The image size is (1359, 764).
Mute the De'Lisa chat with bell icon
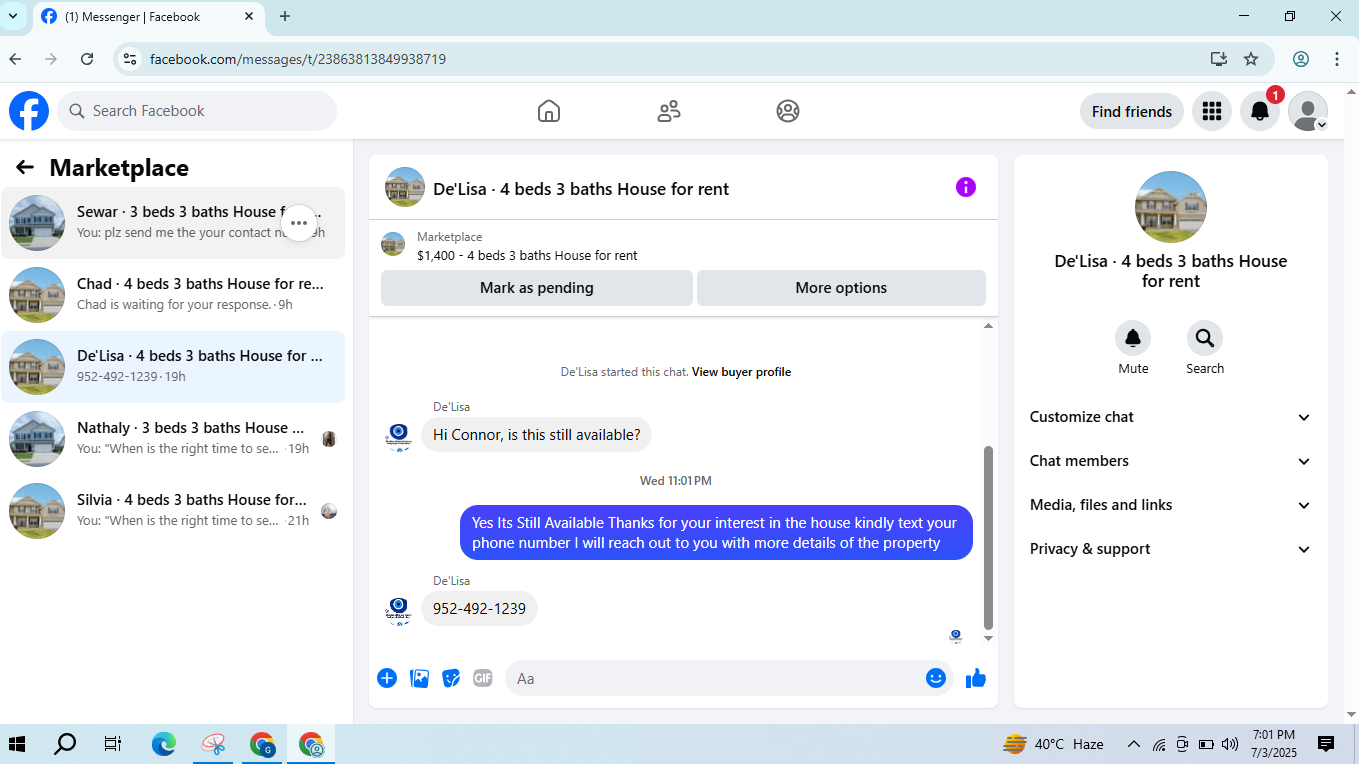pyautogui.click(x=1133, y=338)
